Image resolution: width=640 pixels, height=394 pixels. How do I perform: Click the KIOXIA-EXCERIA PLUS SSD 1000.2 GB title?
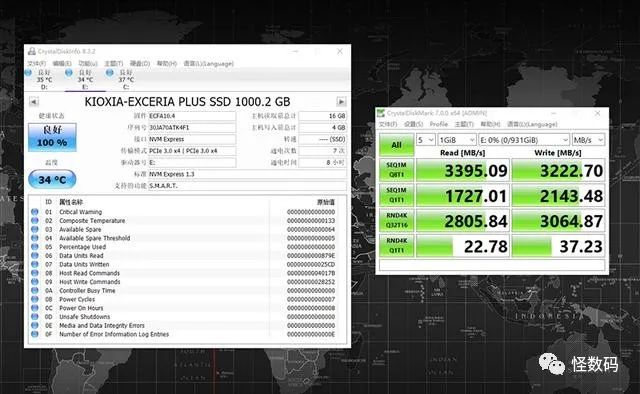(x=187, y=102)
